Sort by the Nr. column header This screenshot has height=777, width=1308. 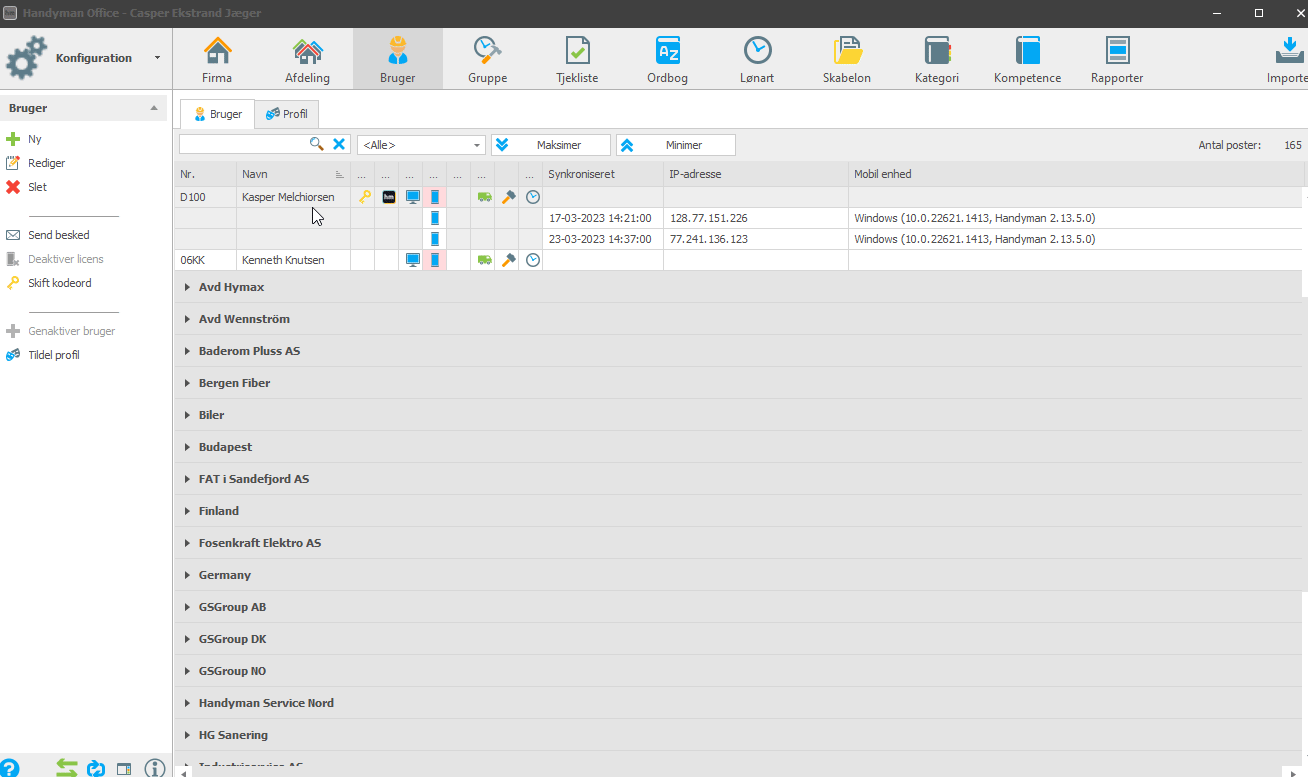tap(205, 174)
